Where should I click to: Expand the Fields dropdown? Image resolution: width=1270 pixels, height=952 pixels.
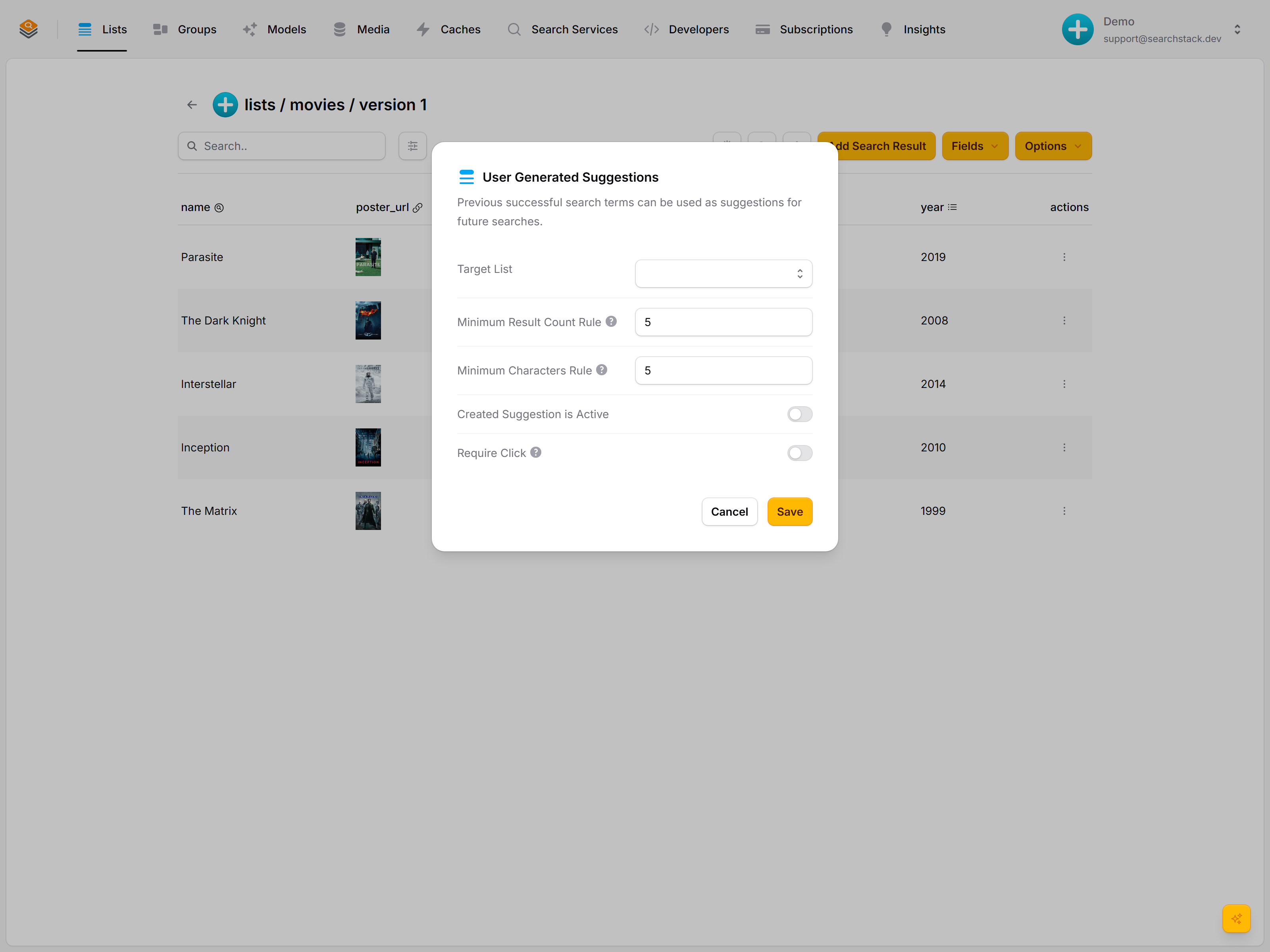(x=975, y=146)
